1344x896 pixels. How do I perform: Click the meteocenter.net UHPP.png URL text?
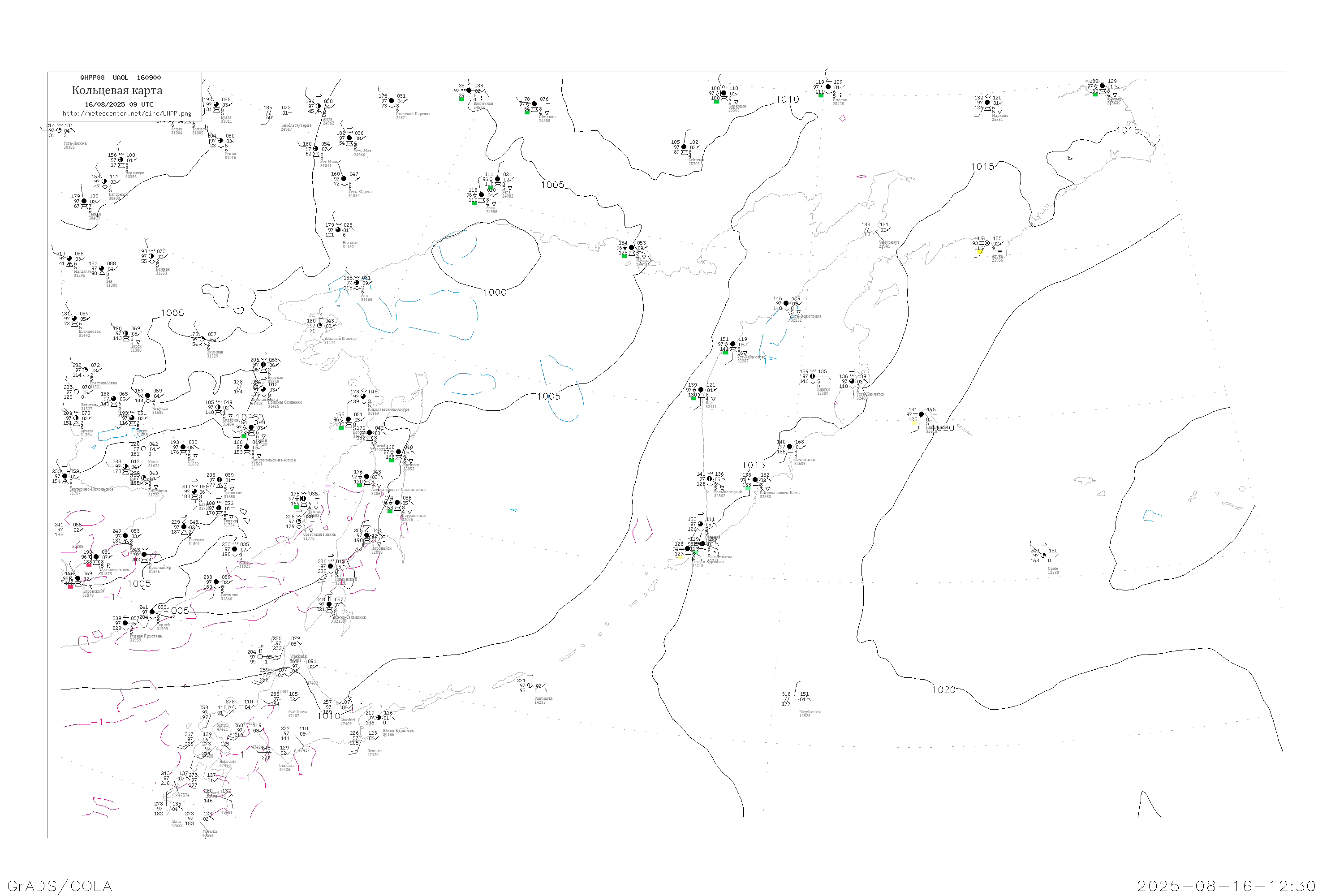tap(127, 114)
